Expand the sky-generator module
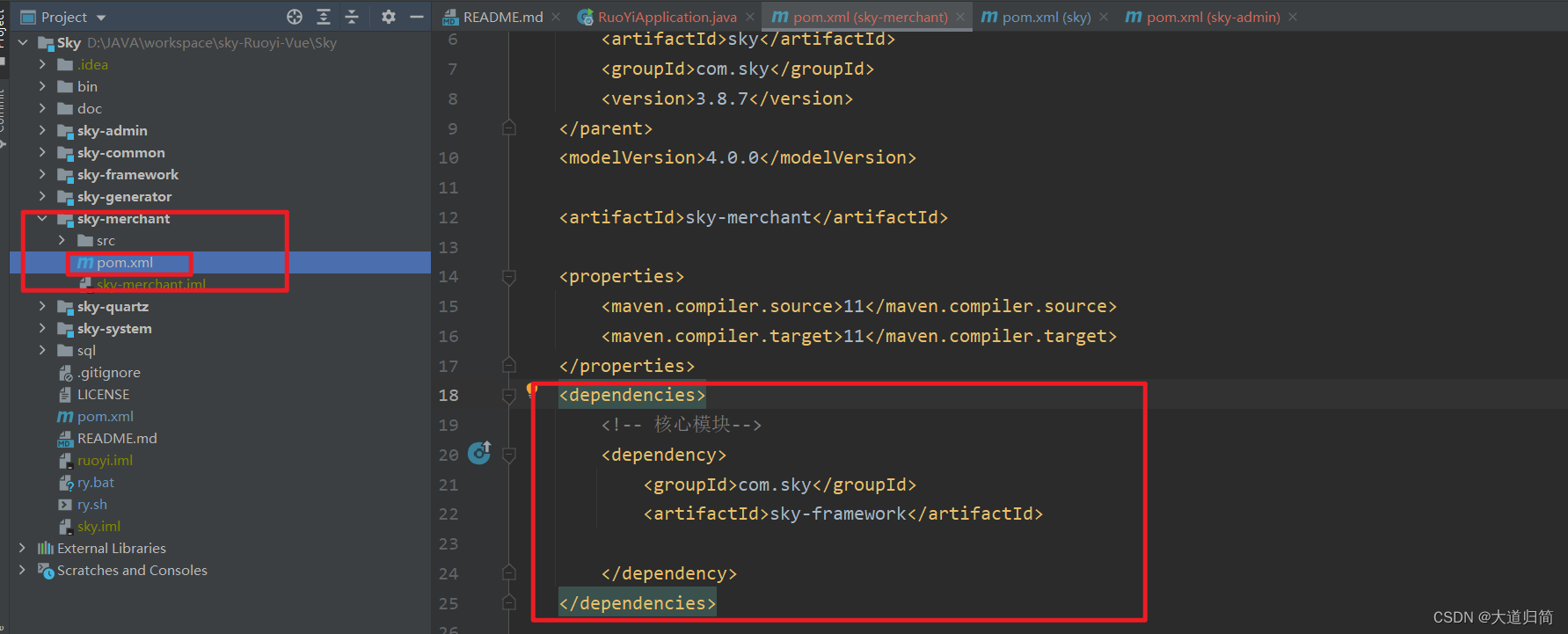The height and width of the screenshot is (634, 1568). click(x=42, y=196)
